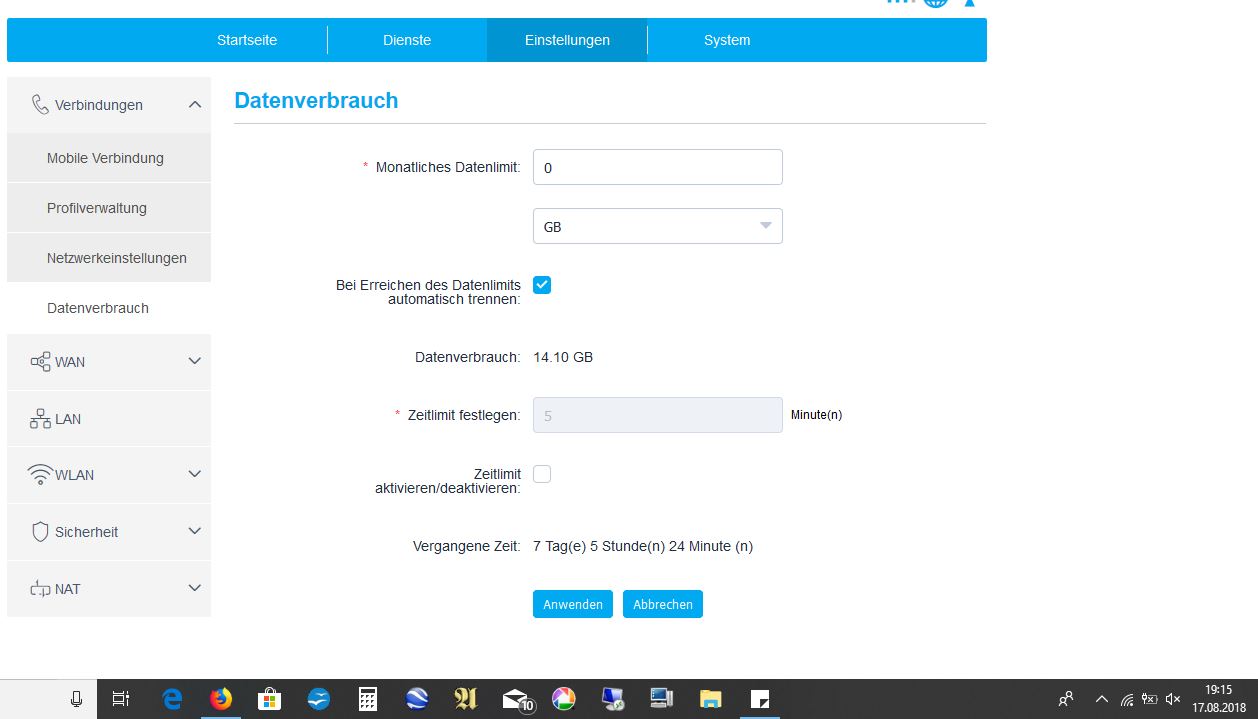Enable the Zeitlimit aktivieren checkbox
The image size is (1258, 719).
(x=542, y=474)
